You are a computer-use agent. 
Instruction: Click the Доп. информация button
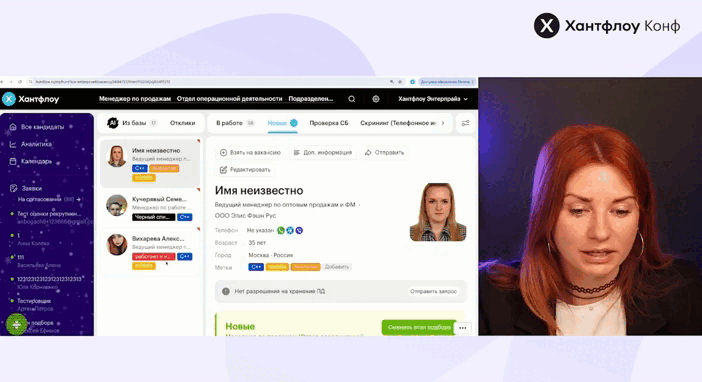point(323,153)
